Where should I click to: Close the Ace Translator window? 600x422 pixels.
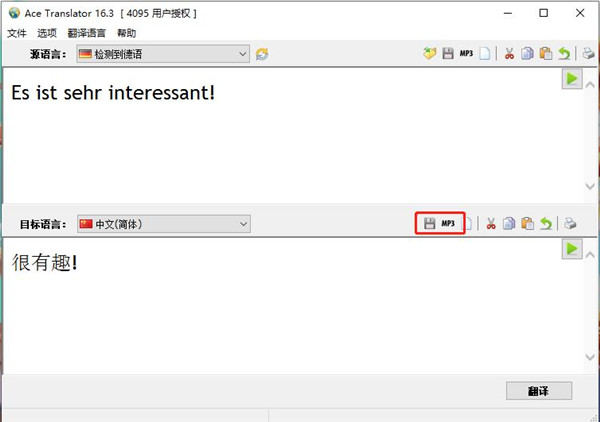click(x=580, y=13)
